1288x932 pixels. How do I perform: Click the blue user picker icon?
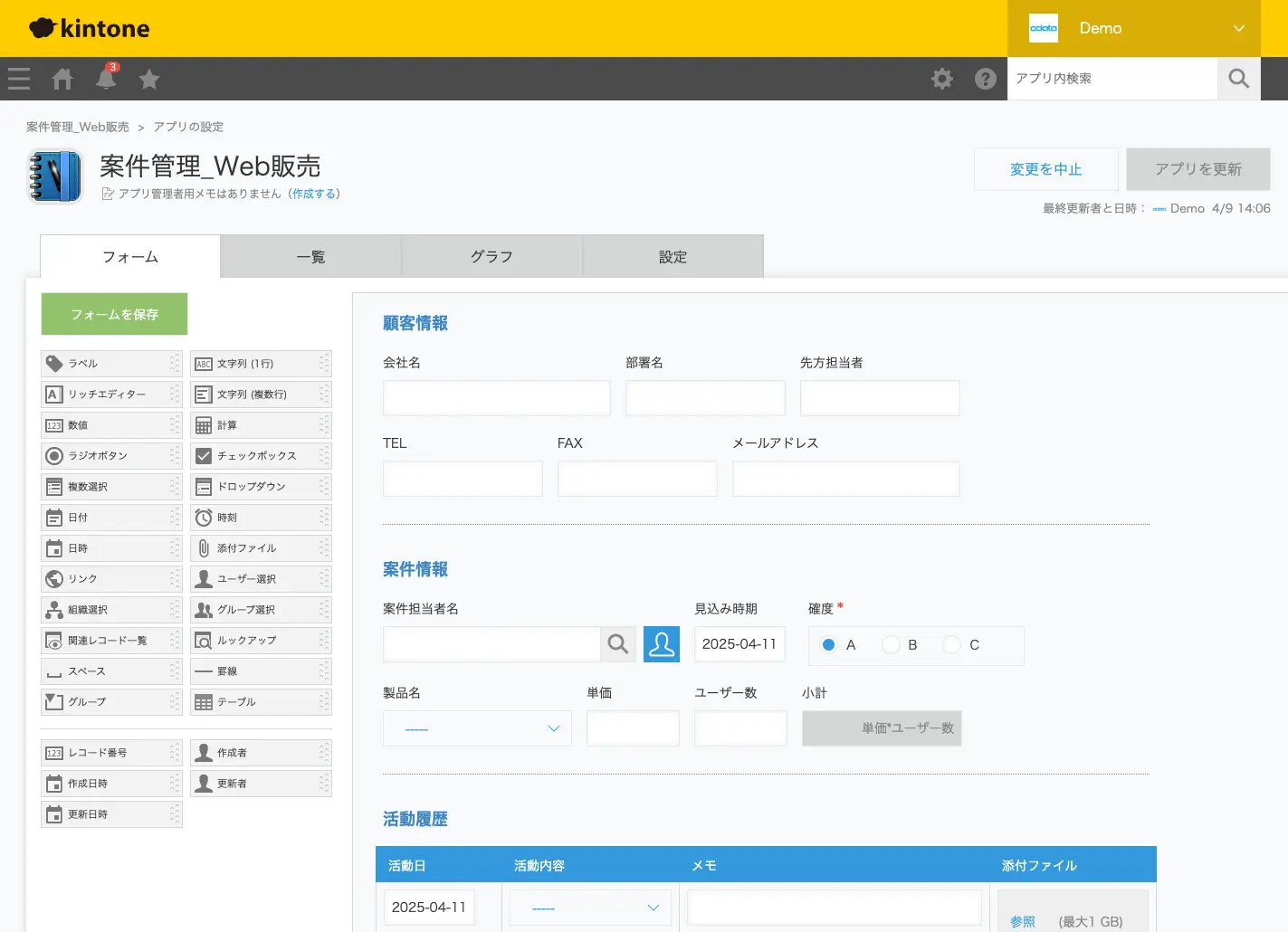(662, 644)
